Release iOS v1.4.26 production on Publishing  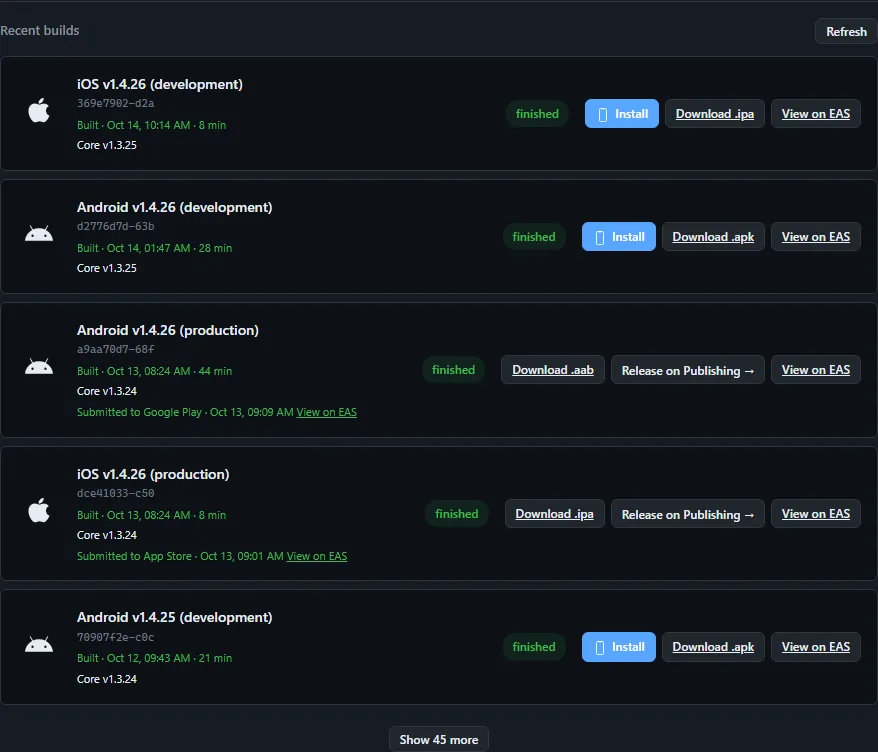pyautogui.click(x=688, y=514)
